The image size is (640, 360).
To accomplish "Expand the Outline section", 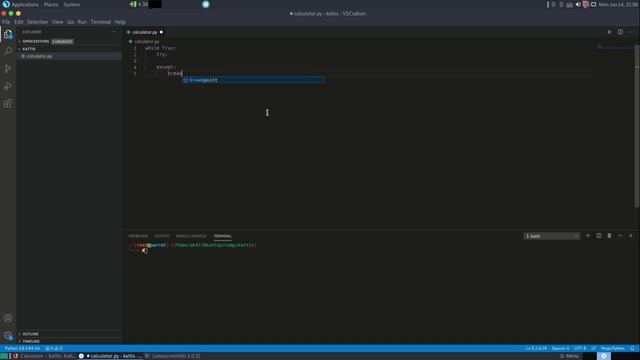I will click(69, 334).
